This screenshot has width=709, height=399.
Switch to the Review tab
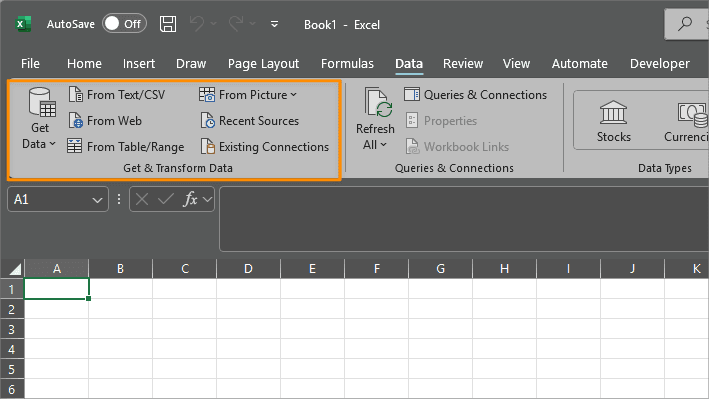point(463,64)
